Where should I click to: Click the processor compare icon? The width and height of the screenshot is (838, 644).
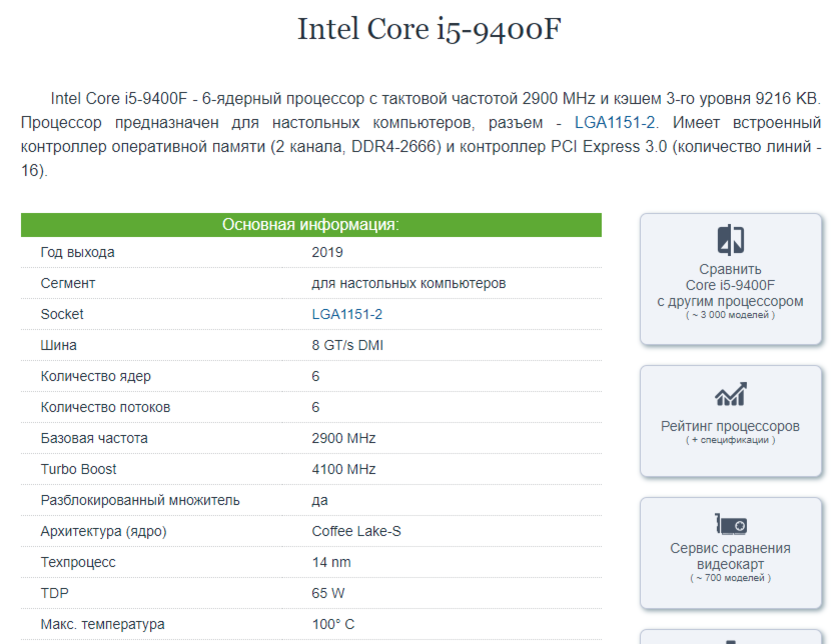point(730,239)
